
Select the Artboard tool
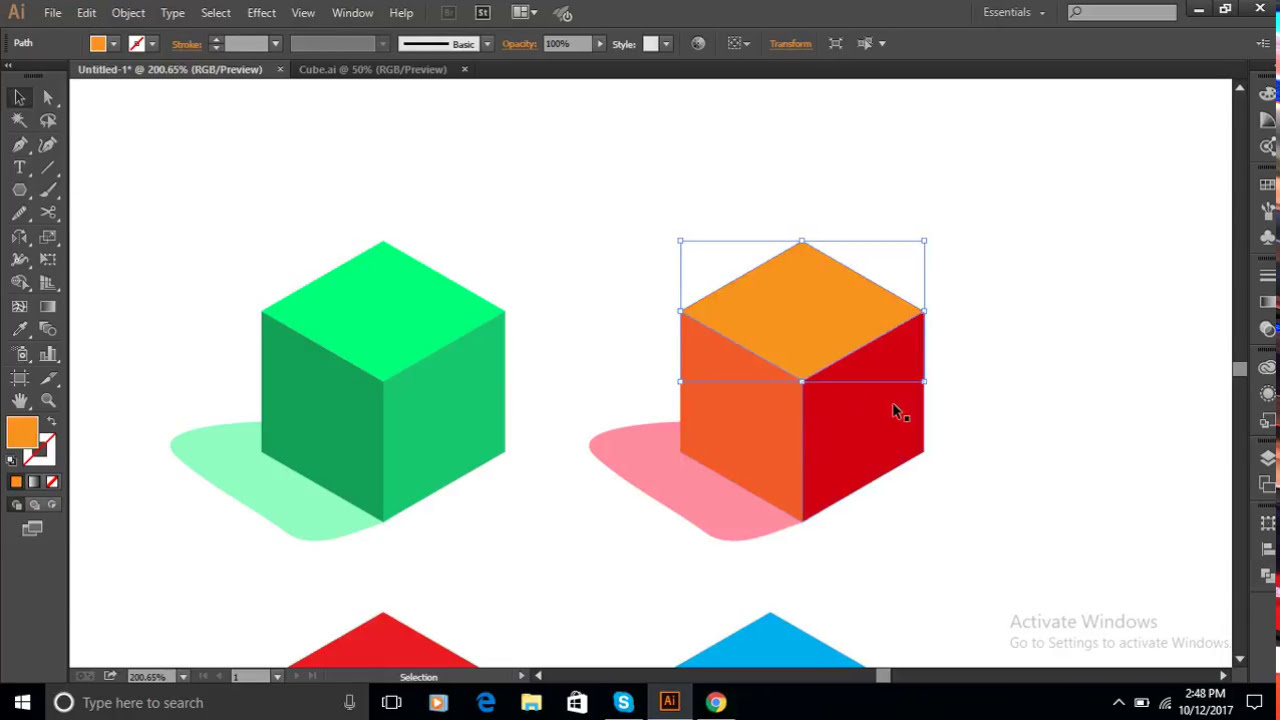pos(19,378)
